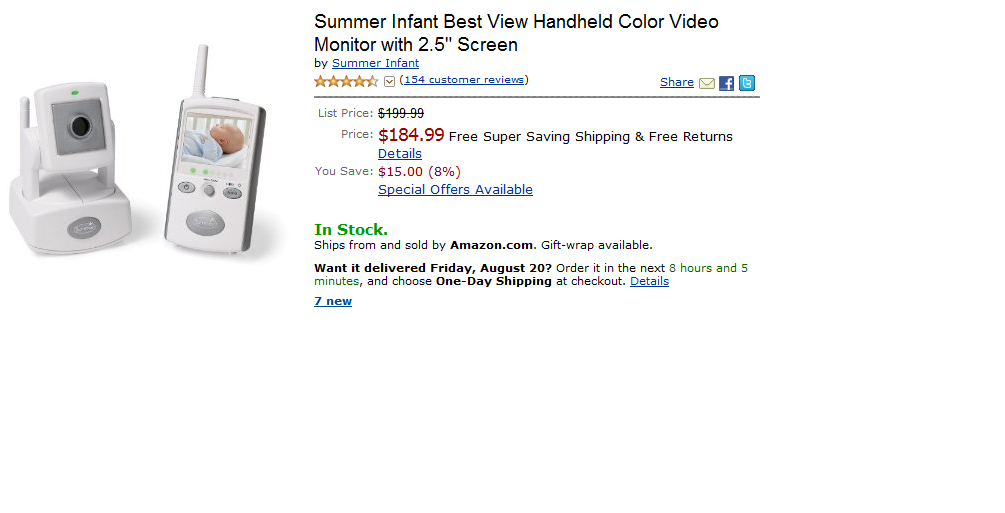Click the product title heading

[x=516, y=33]
